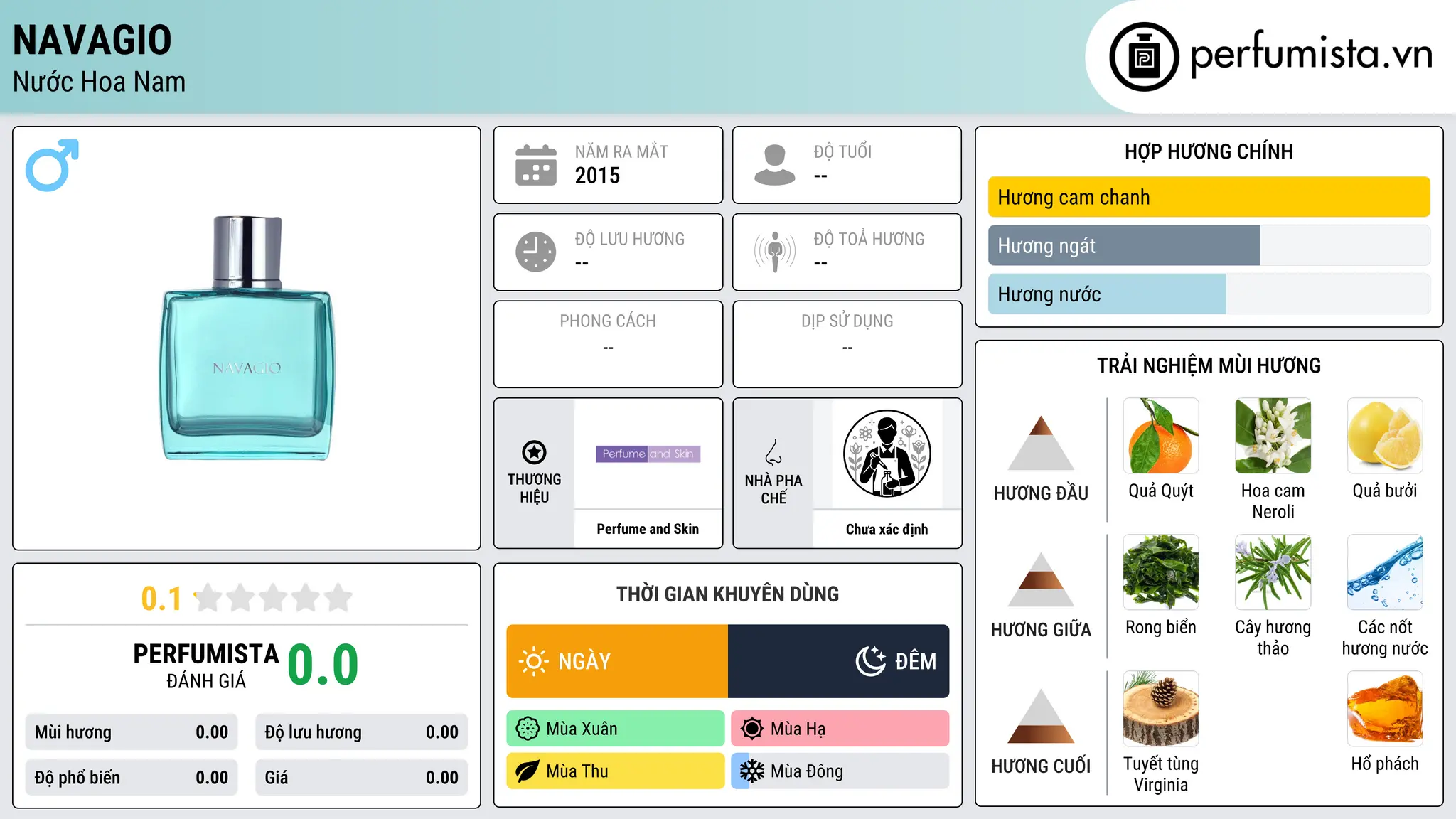This screenshot has width=1456, height=819.
Task: Click the yellow Mùa Thu season bar
Action: pyautogui.click(x=615, y=771)
